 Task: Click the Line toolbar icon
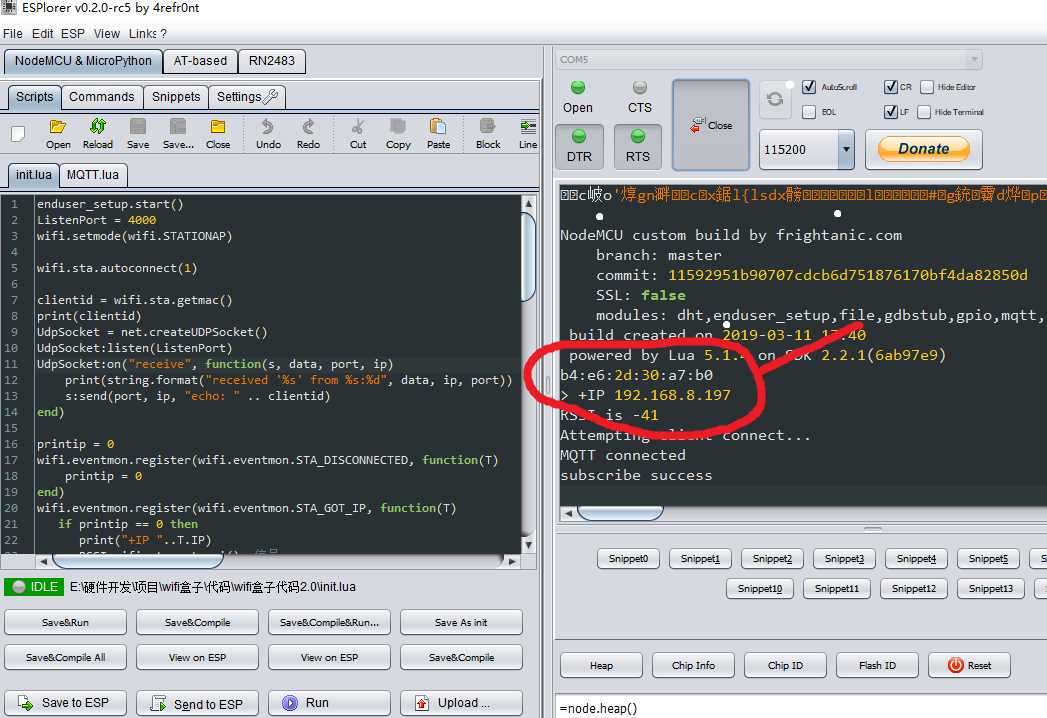528,134
